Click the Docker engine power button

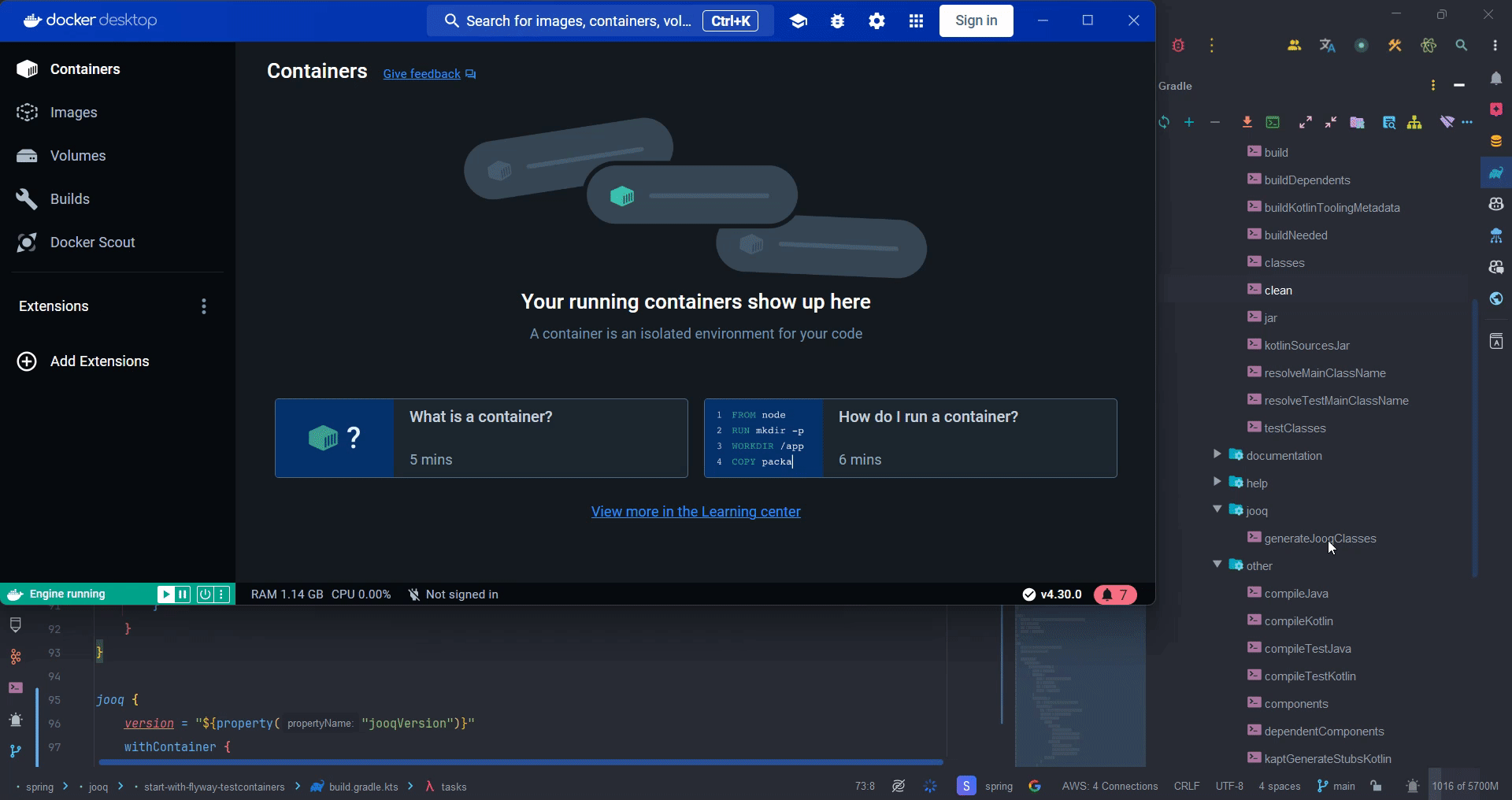pyautogui.click(x=205, y=594)
